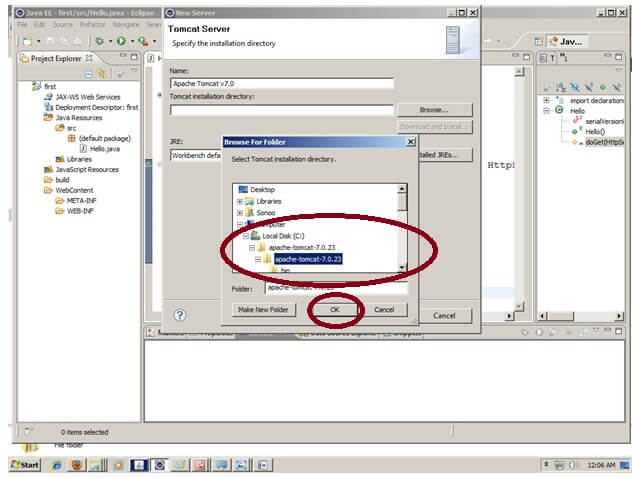This screenshot has width=640, height=479.
Task: Switch to the Java EE perspective button
Action: [567, 42]
